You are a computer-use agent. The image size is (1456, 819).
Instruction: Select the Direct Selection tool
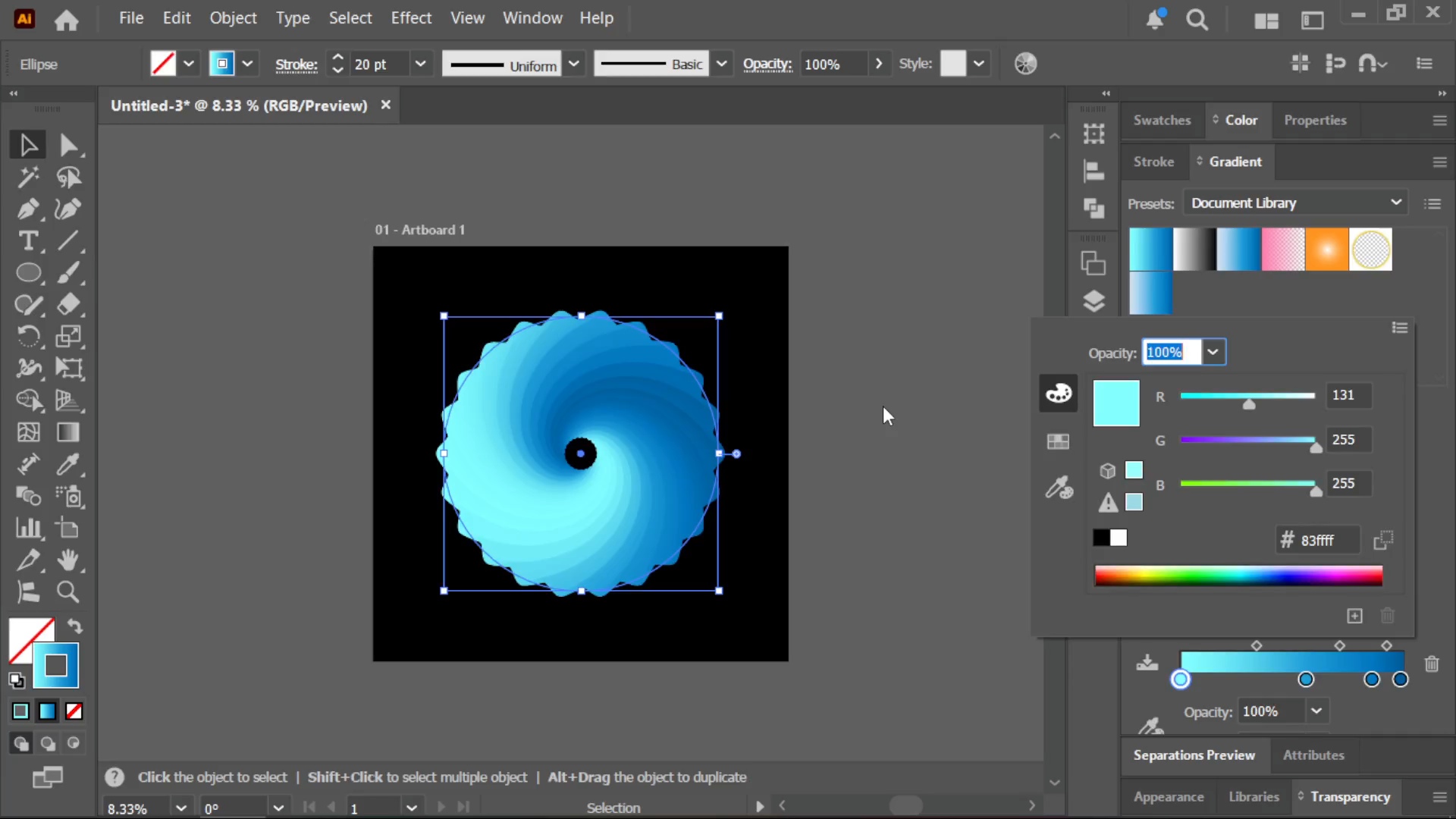tap(68, 144)
